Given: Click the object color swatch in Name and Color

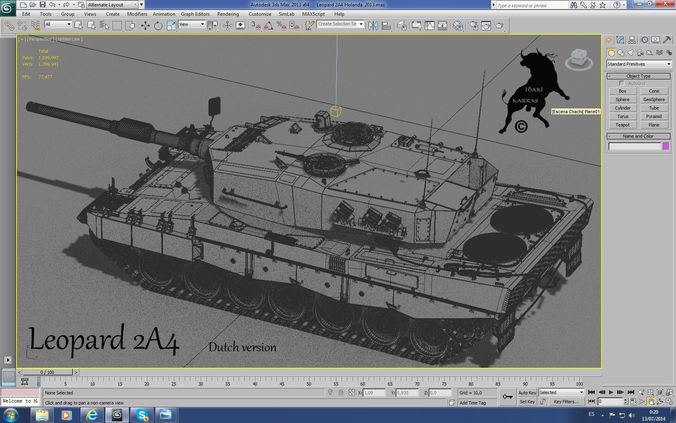Looking at the screenshot, I should [666, 147].
